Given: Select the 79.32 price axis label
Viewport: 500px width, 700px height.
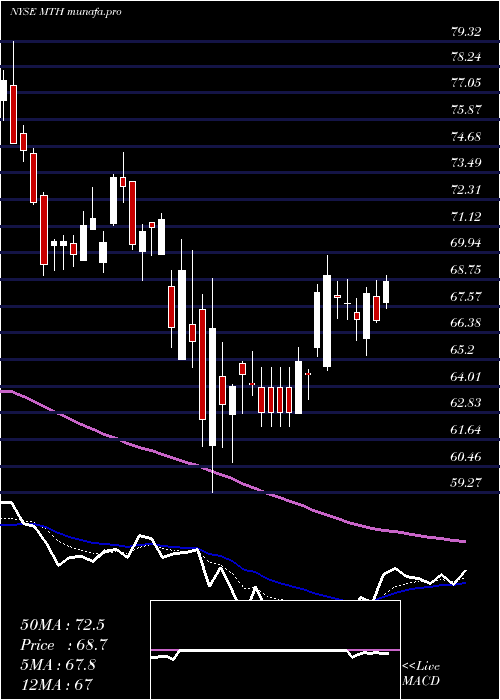Looking at the screenshot, I should click(466, 31).
